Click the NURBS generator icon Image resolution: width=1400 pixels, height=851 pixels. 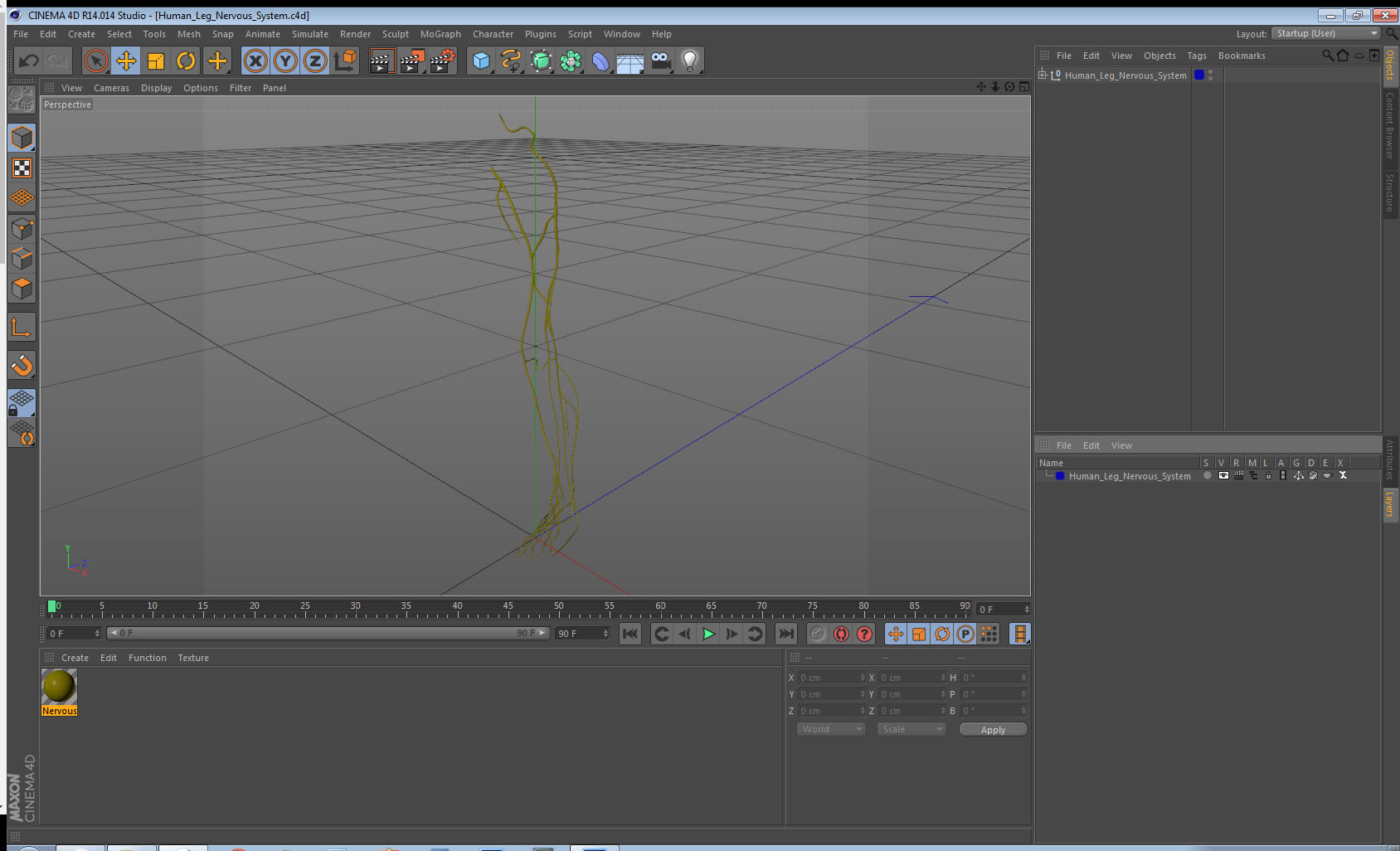click(x=541, y=61)
